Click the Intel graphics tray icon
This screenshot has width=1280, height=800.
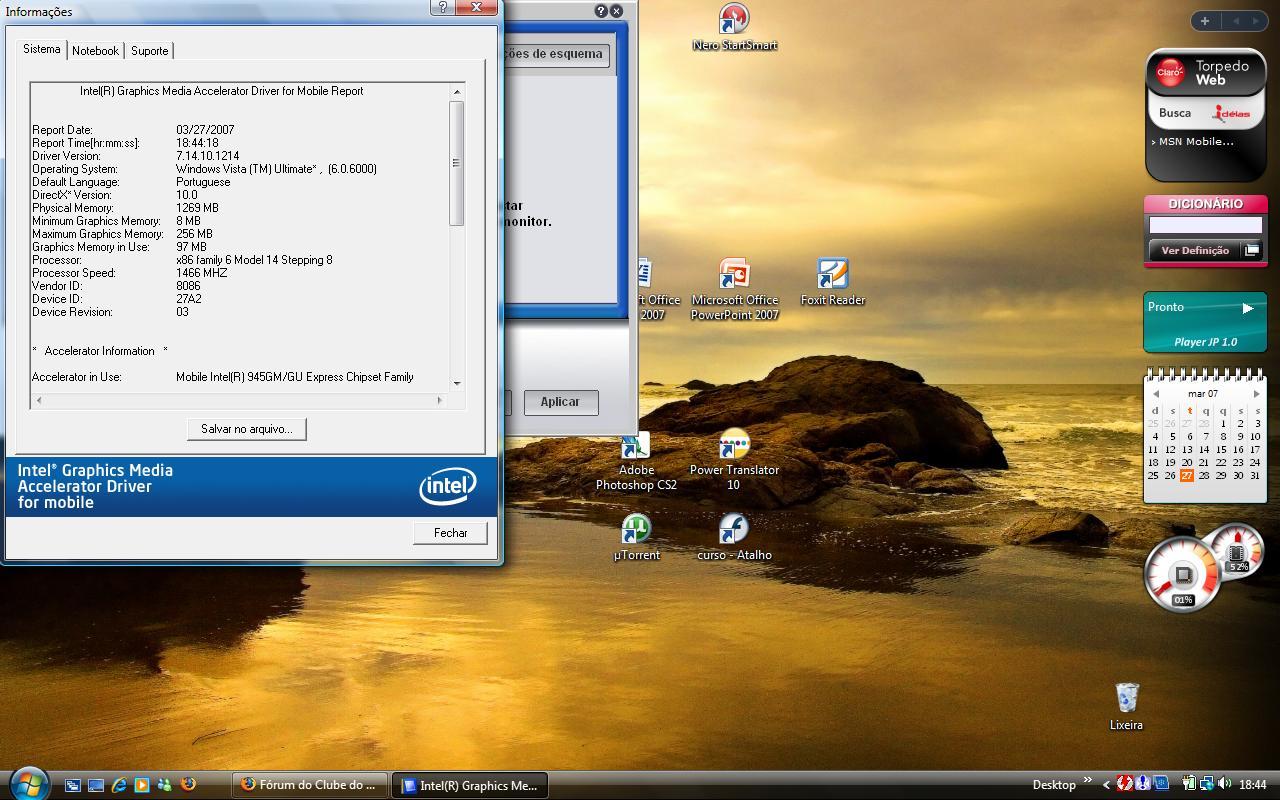coord(1161,784)
